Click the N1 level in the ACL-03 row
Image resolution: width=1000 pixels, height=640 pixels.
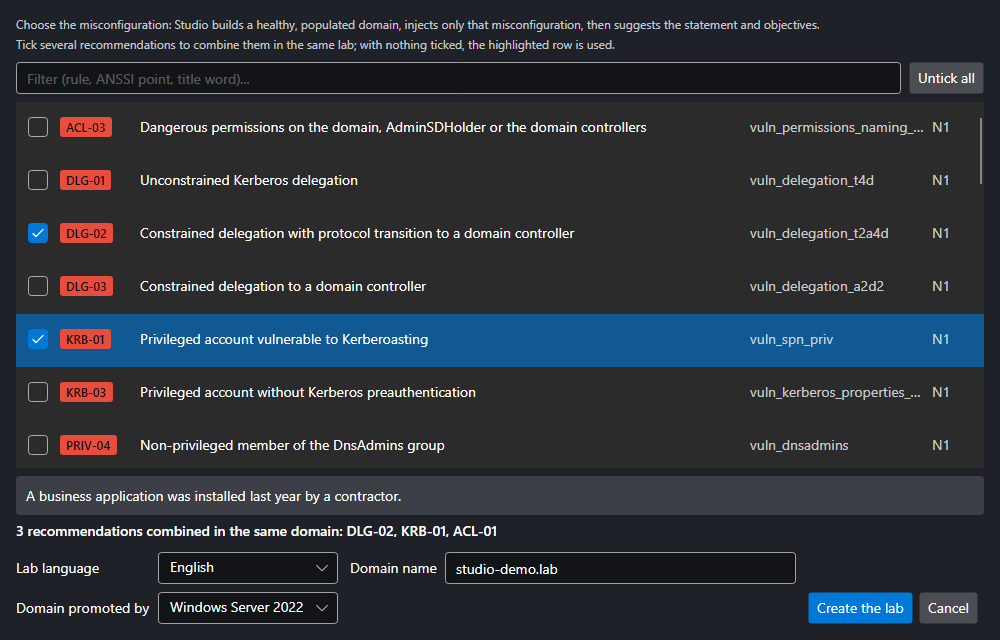[x=941, y=127]
